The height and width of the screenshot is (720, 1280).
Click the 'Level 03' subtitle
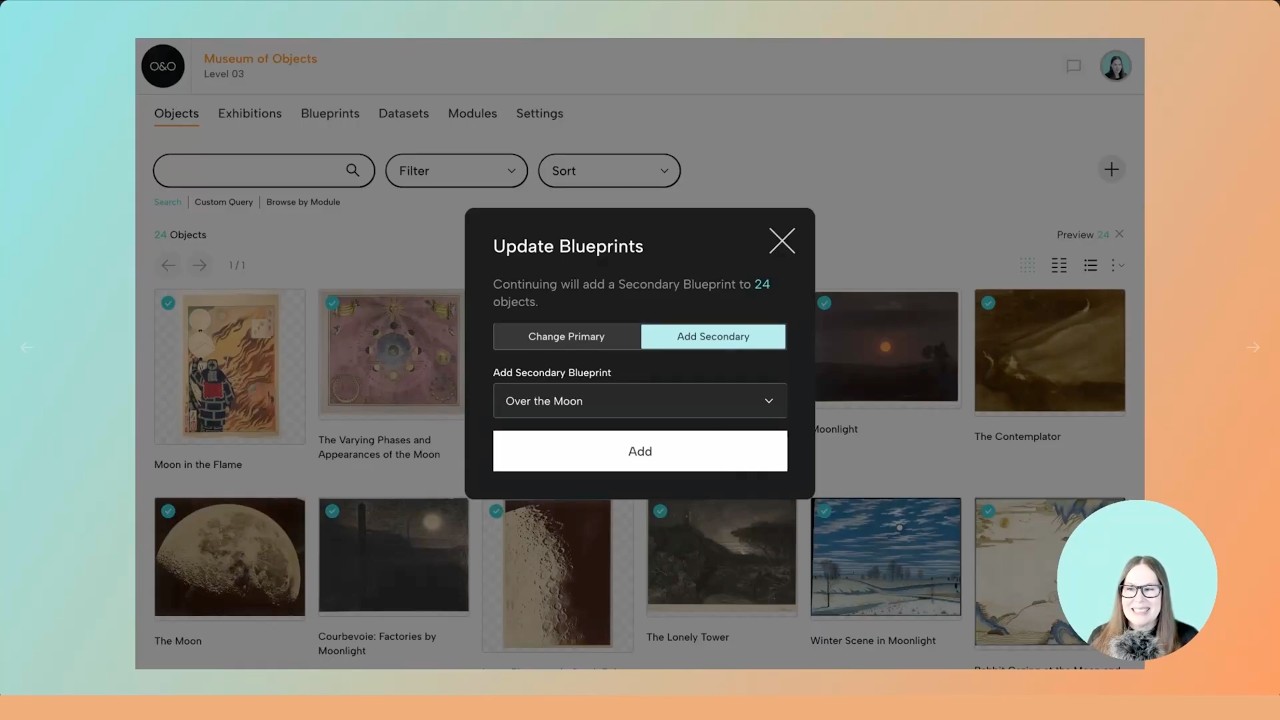pos(224,74)
